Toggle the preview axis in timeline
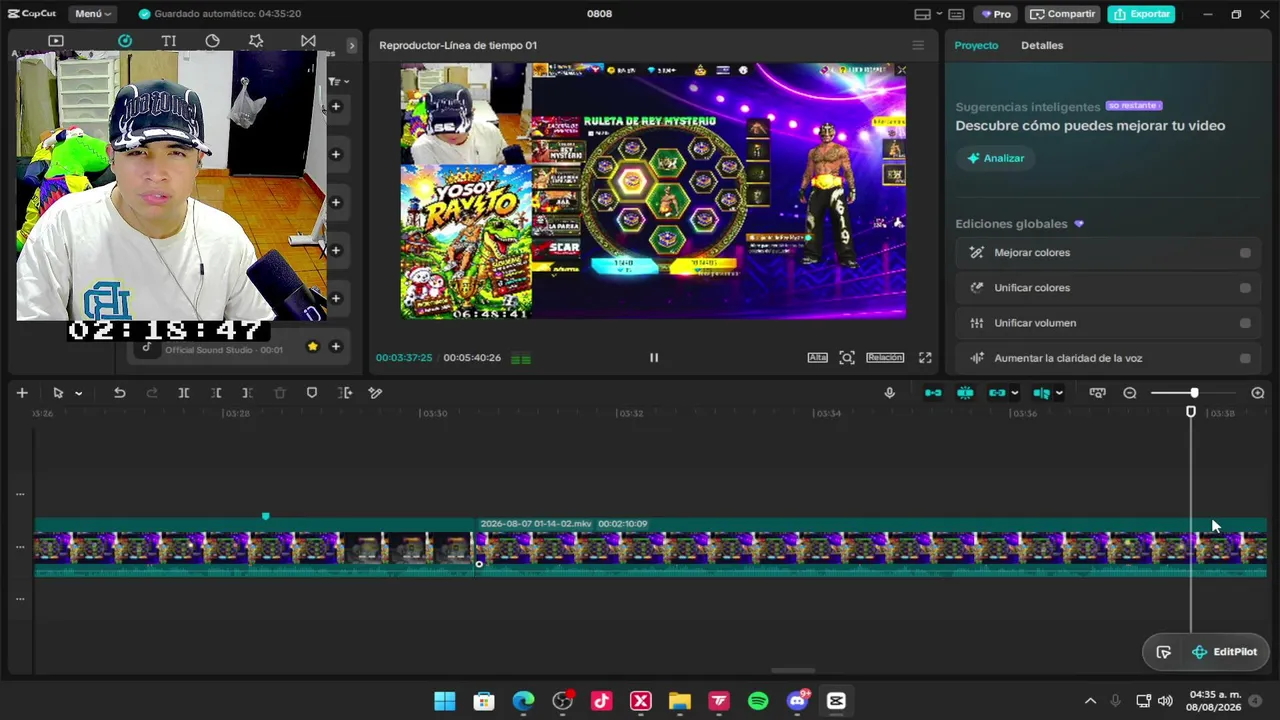1280x720 pixels. [x=1041, y=393]
